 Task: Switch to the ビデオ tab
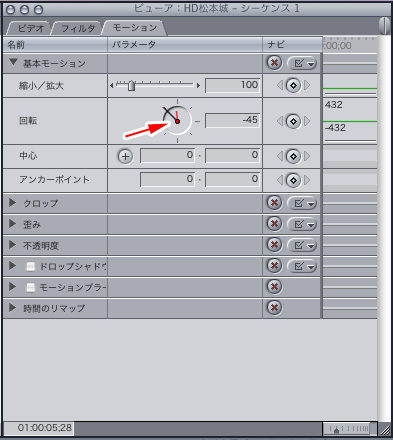30,28
